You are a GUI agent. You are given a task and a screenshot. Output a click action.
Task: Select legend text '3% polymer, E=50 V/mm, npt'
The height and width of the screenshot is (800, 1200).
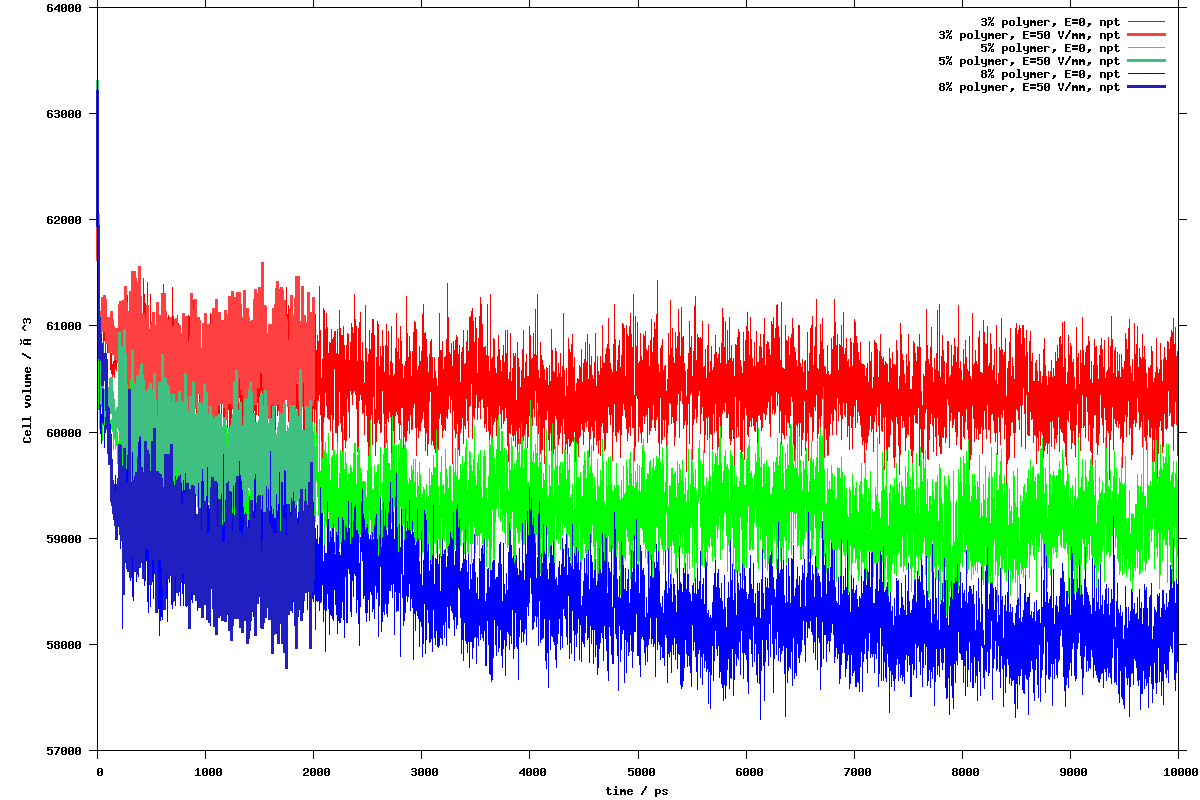click(1029, 34)
